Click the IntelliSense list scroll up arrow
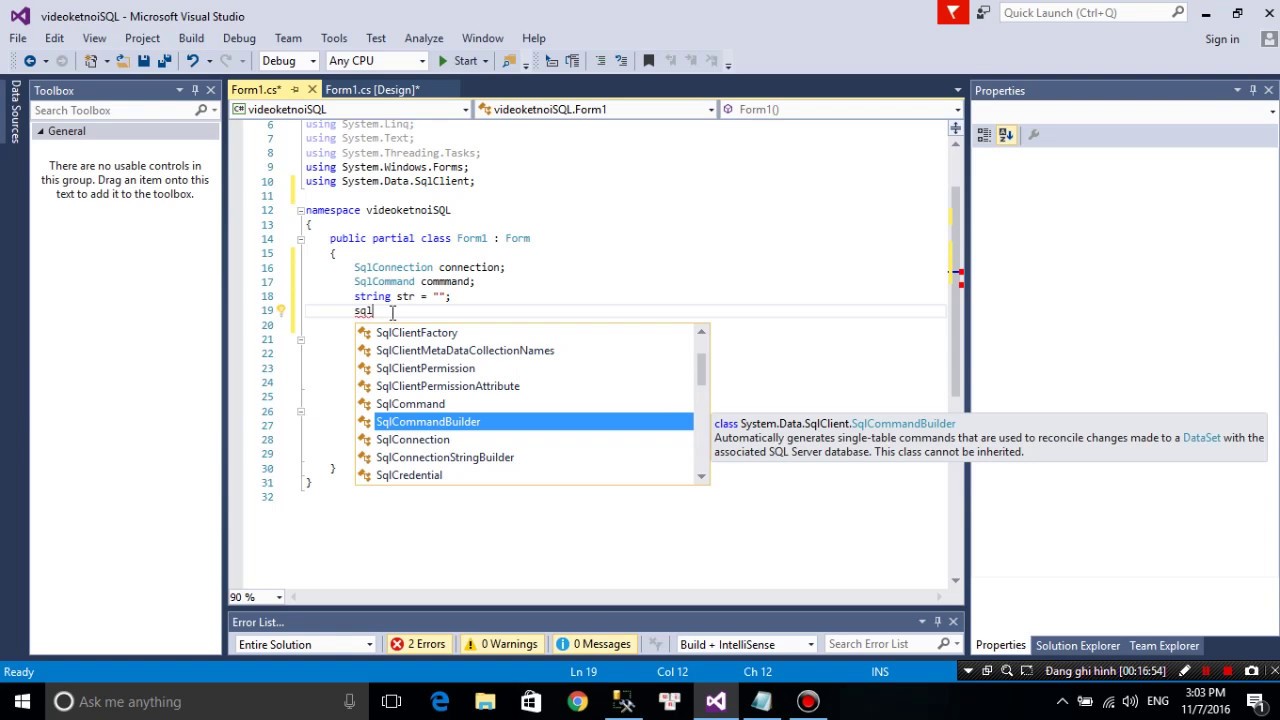 (x=702, y=332)
